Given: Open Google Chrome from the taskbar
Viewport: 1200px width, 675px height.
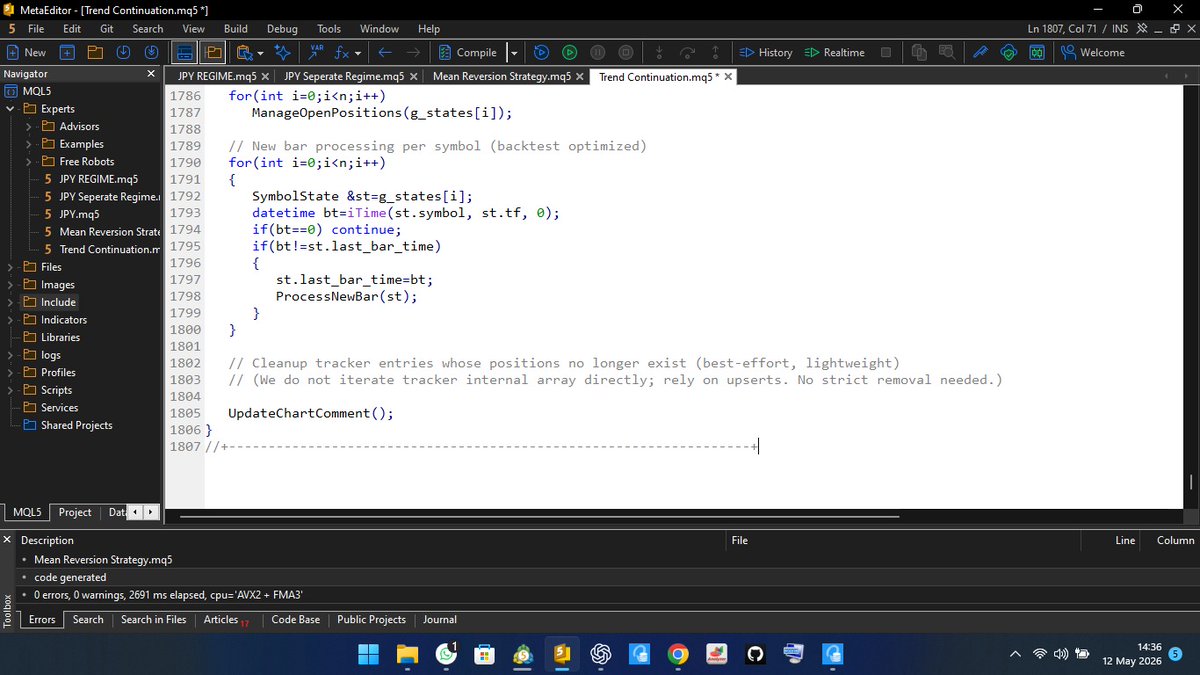Looking at the screenshot, I should [x=678, y=654].
